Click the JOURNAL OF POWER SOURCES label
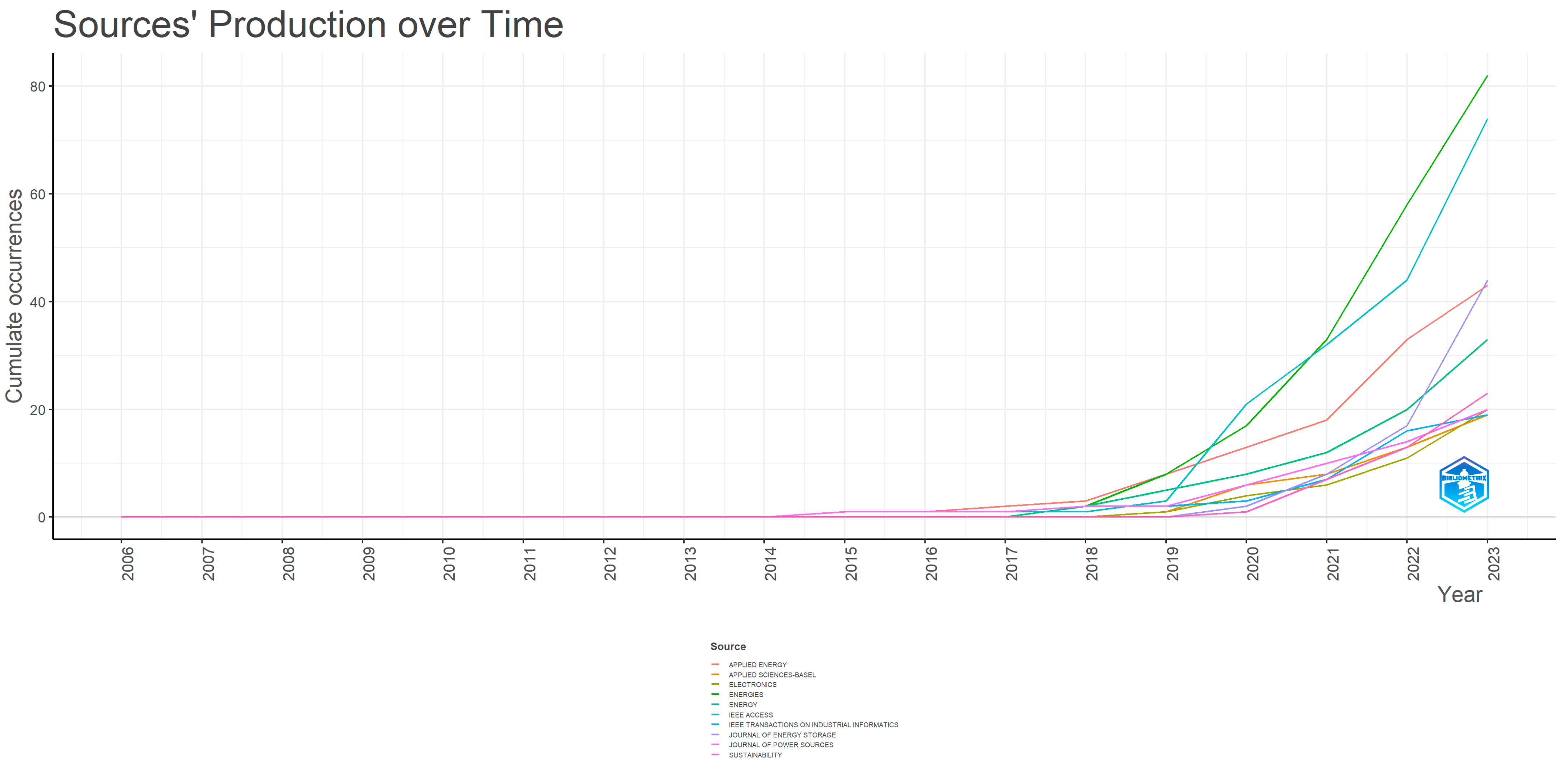The width and height of the screenshot is (1568, 766). 781,745
